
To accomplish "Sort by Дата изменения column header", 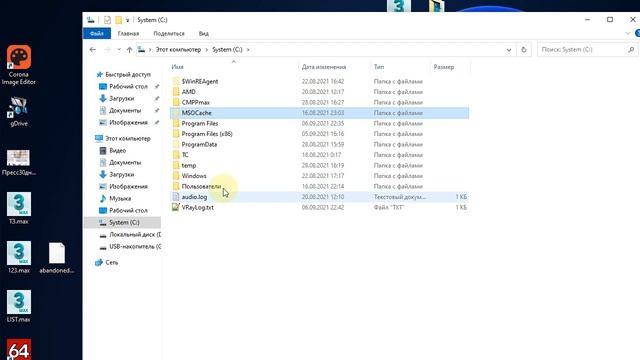I will 324,67.
